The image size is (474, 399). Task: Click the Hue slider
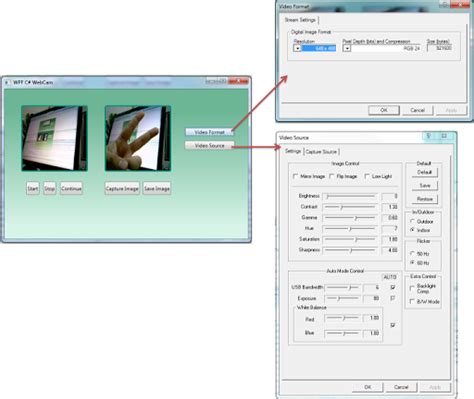350,229
